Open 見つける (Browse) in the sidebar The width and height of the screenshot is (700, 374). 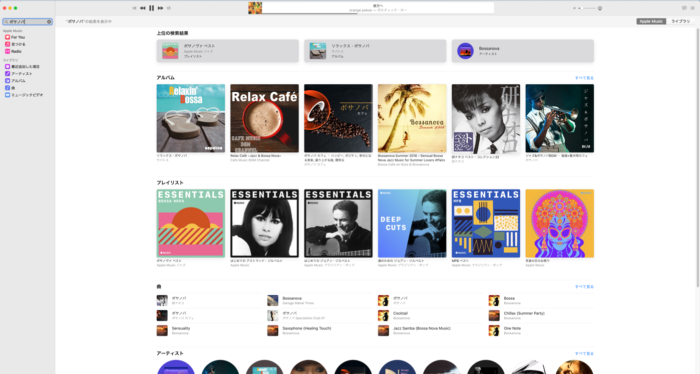click(x=15, y=44)
